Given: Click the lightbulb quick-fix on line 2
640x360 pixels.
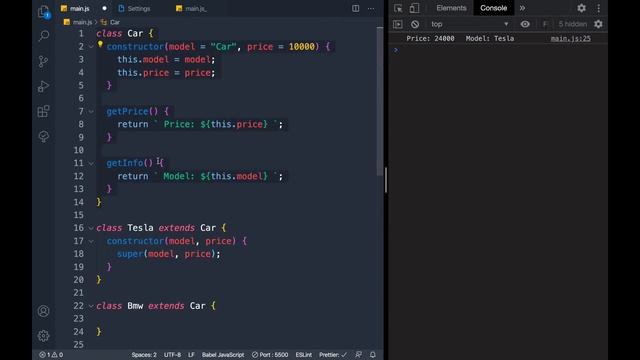Looking at the screenshot, I should tap(100, 44).
